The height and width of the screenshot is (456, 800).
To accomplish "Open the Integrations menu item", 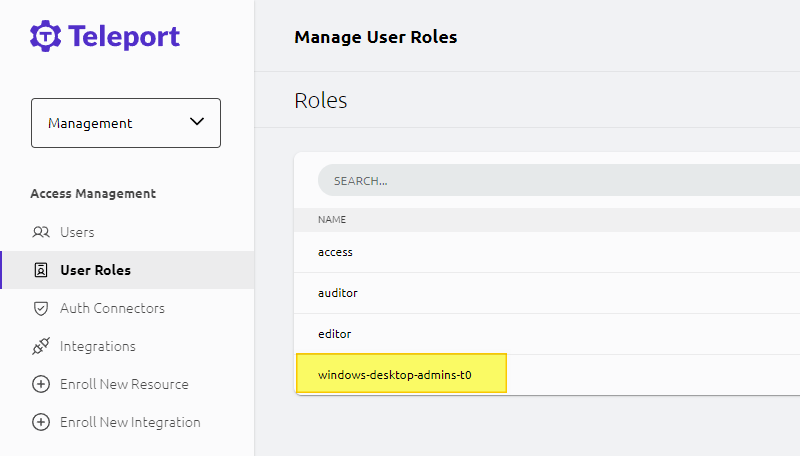I will pyautogui.click(x=97, y=346).
